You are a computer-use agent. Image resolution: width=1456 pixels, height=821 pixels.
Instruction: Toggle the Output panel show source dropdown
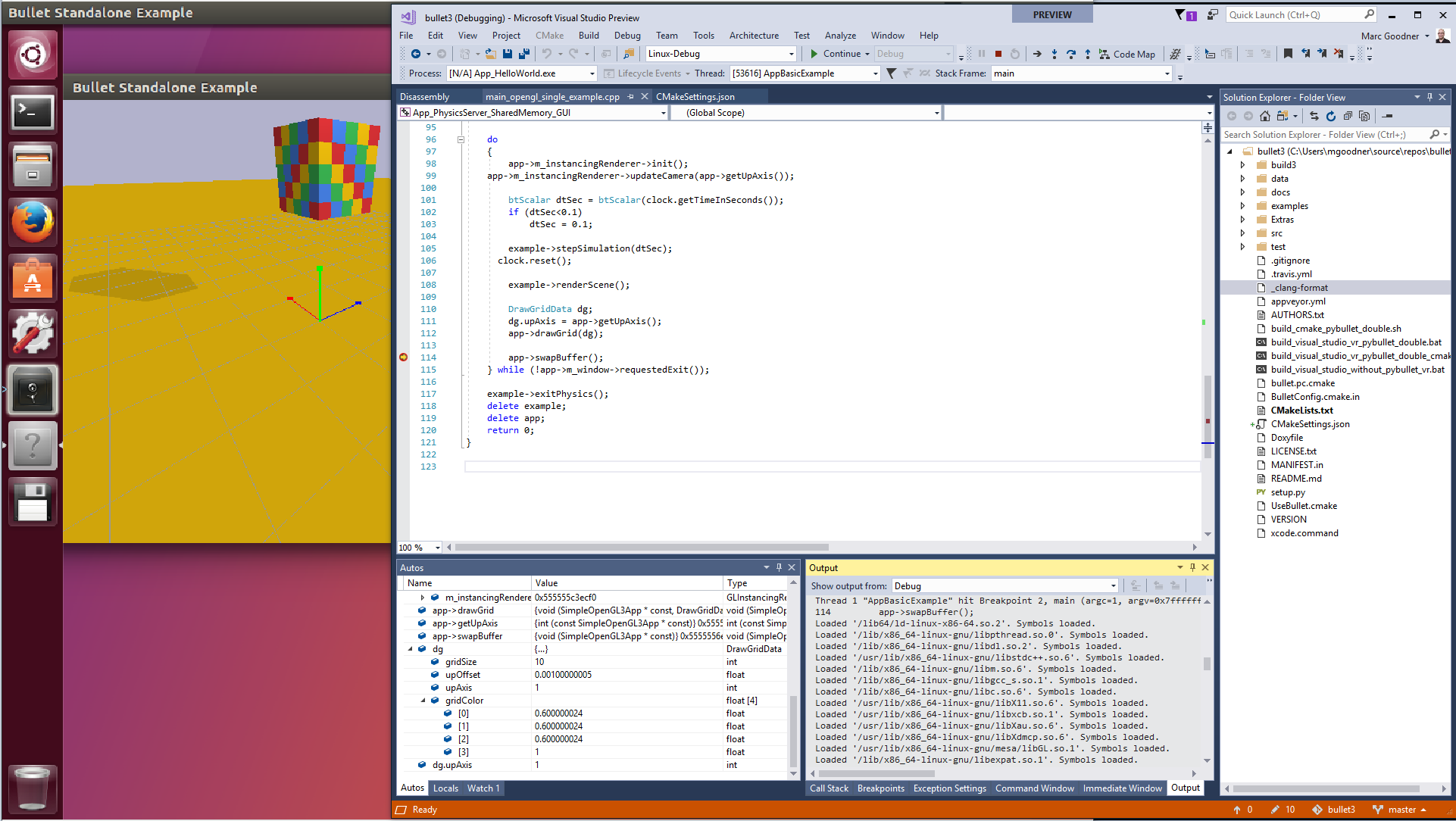click(1112, 585)
